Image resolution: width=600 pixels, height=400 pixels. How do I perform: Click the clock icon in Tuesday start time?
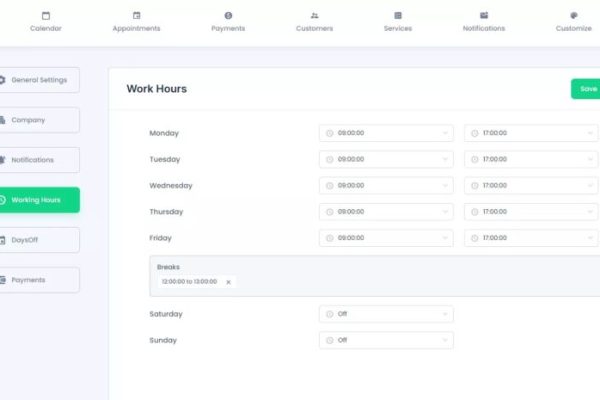click(329, 159)
